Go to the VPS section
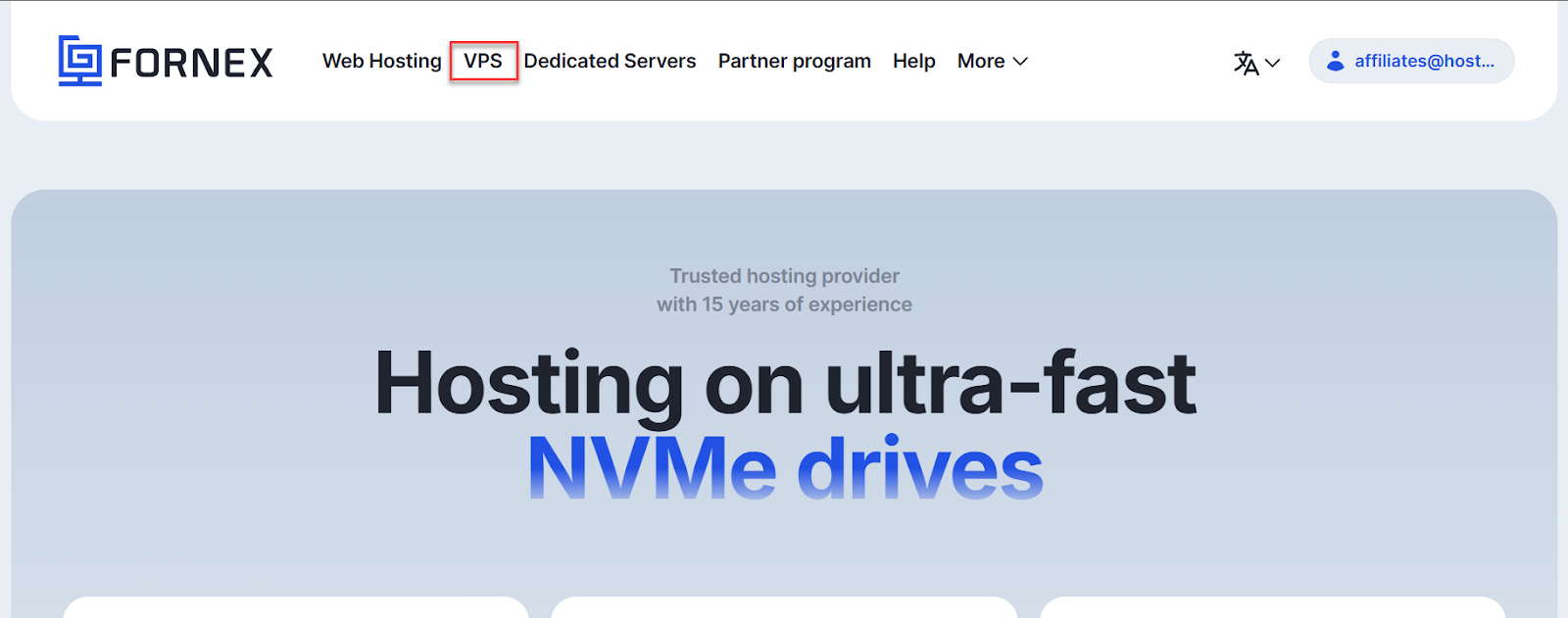The image size is (1568, 618). click(x=483, y=61)
